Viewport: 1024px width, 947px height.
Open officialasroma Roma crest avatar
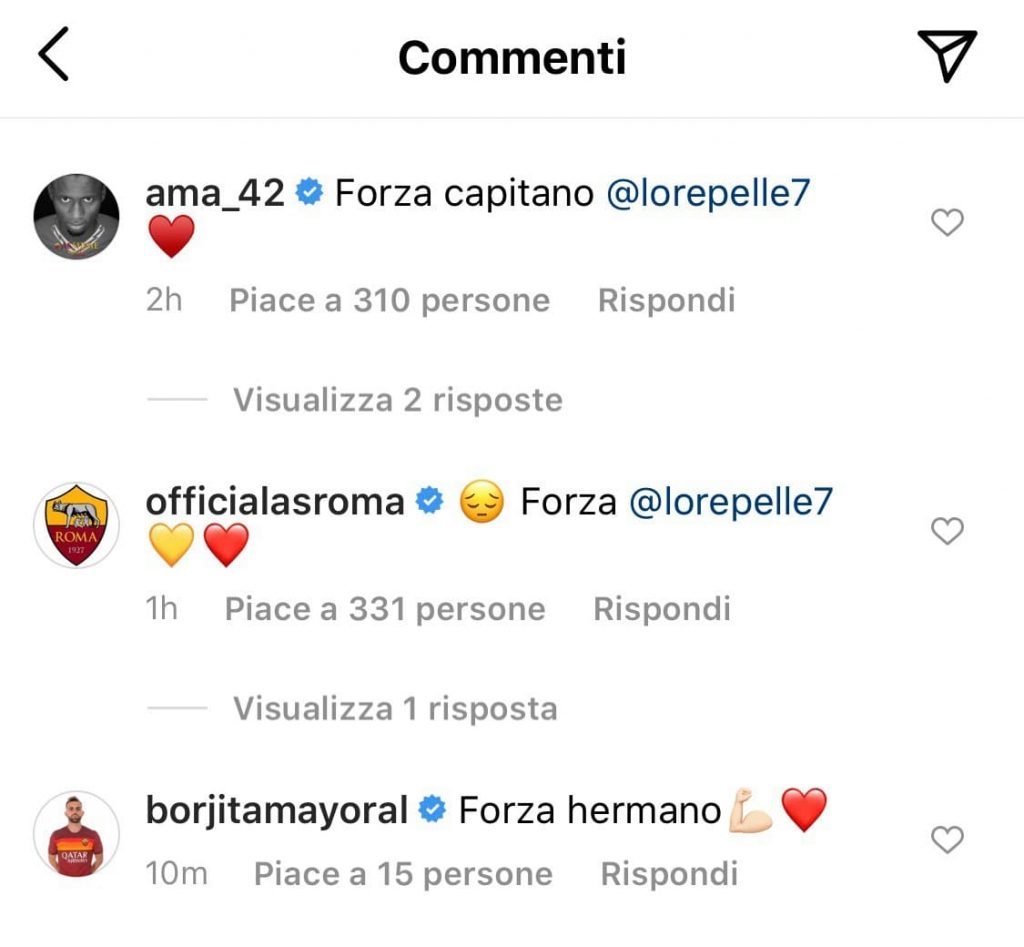tap(76, 525)
